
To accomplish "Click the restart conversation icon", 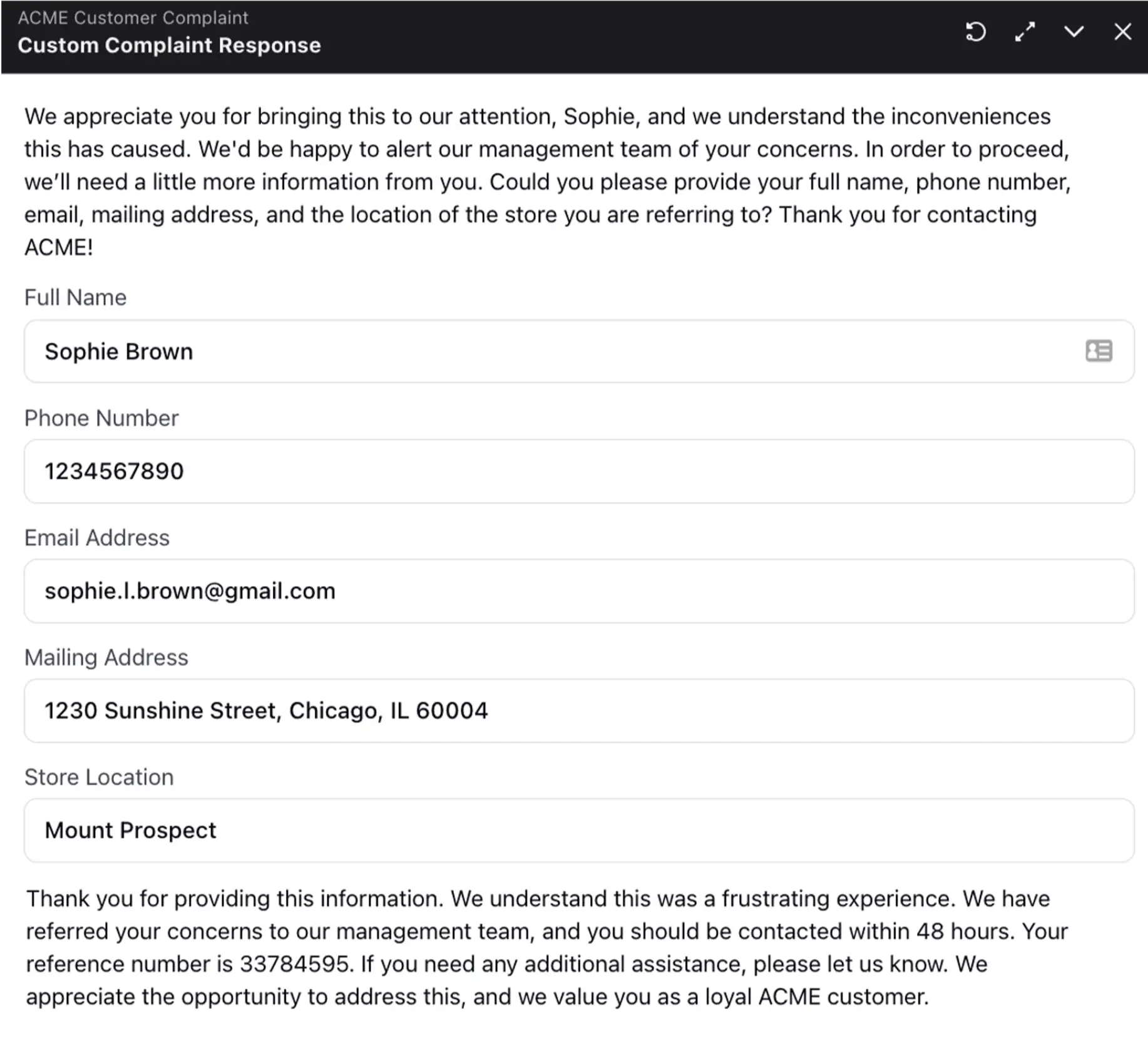I will (975, 31).
